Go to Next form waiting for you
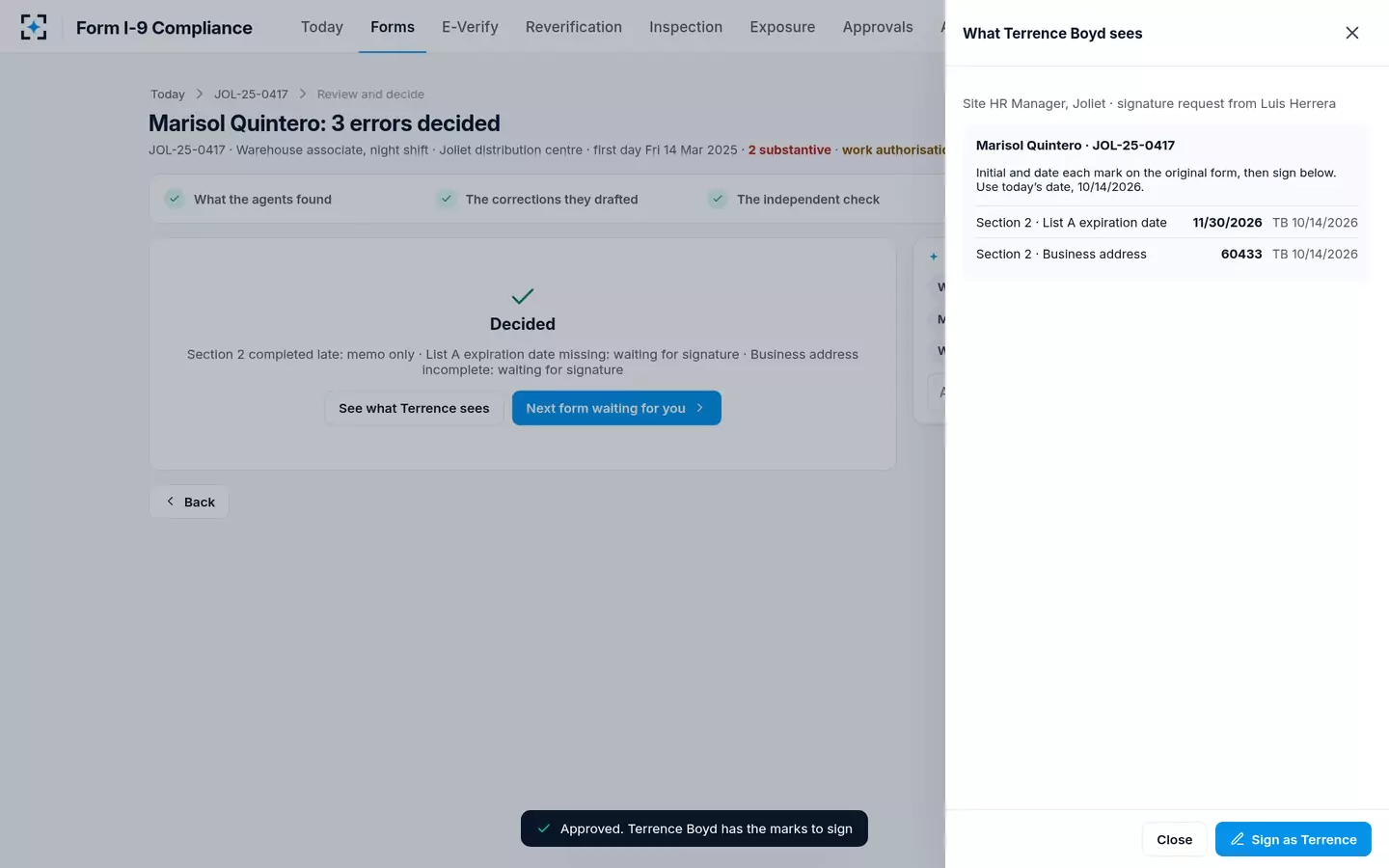Image resolution: width=1389 pixels, height=868 pixels. (x=616, y=408)
